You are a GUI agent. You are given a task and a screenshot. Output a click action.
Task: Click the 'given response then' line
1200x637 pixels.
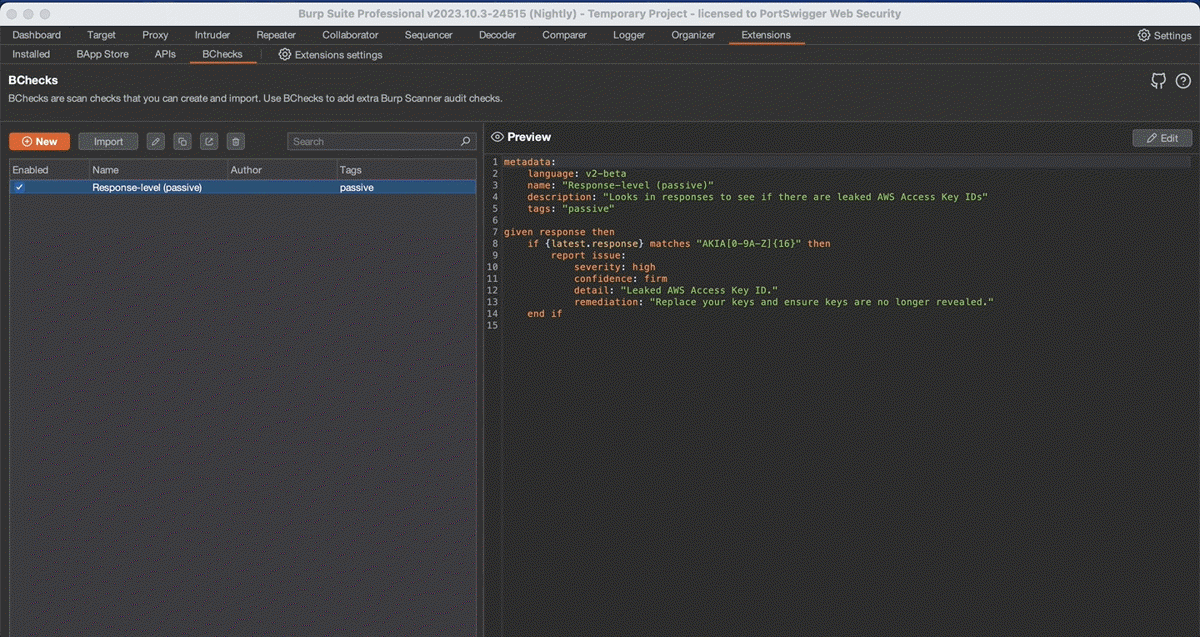559,232
